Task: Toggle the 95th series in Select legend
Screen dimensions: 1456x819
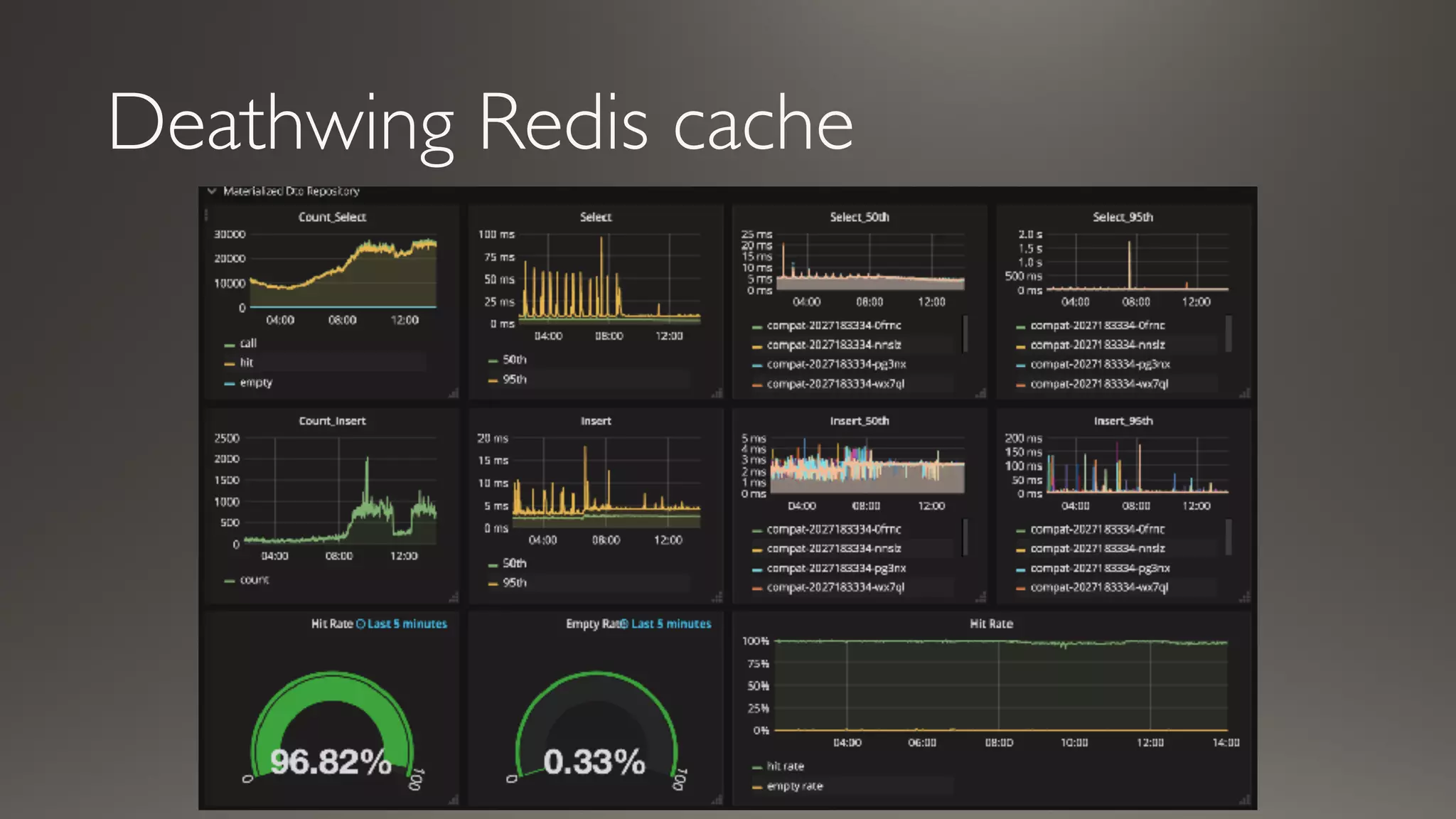Action: pyautogui.click(x=515, y=380)
